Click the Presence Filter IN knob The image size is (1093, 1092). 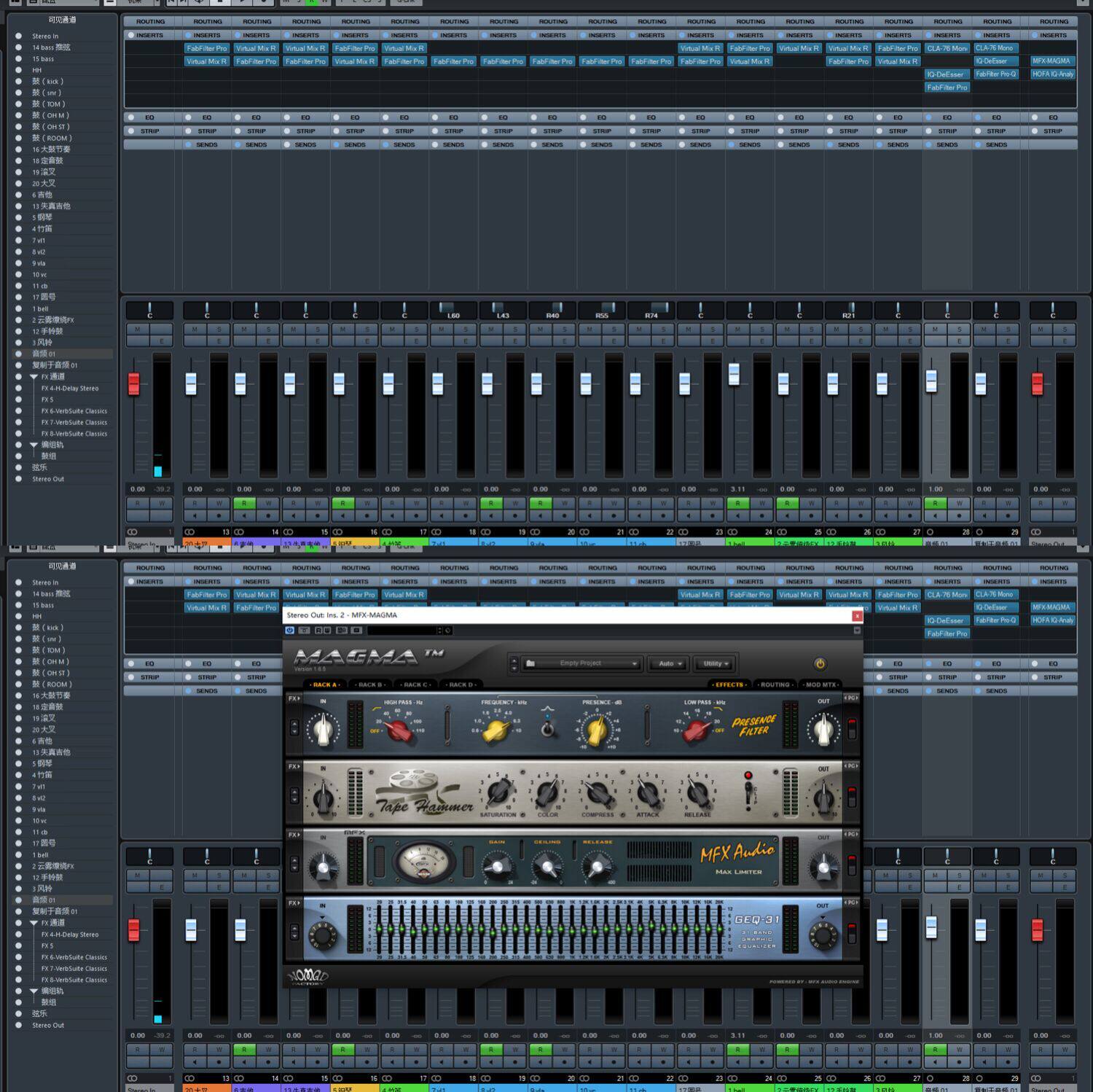click(x=323, y=729)
